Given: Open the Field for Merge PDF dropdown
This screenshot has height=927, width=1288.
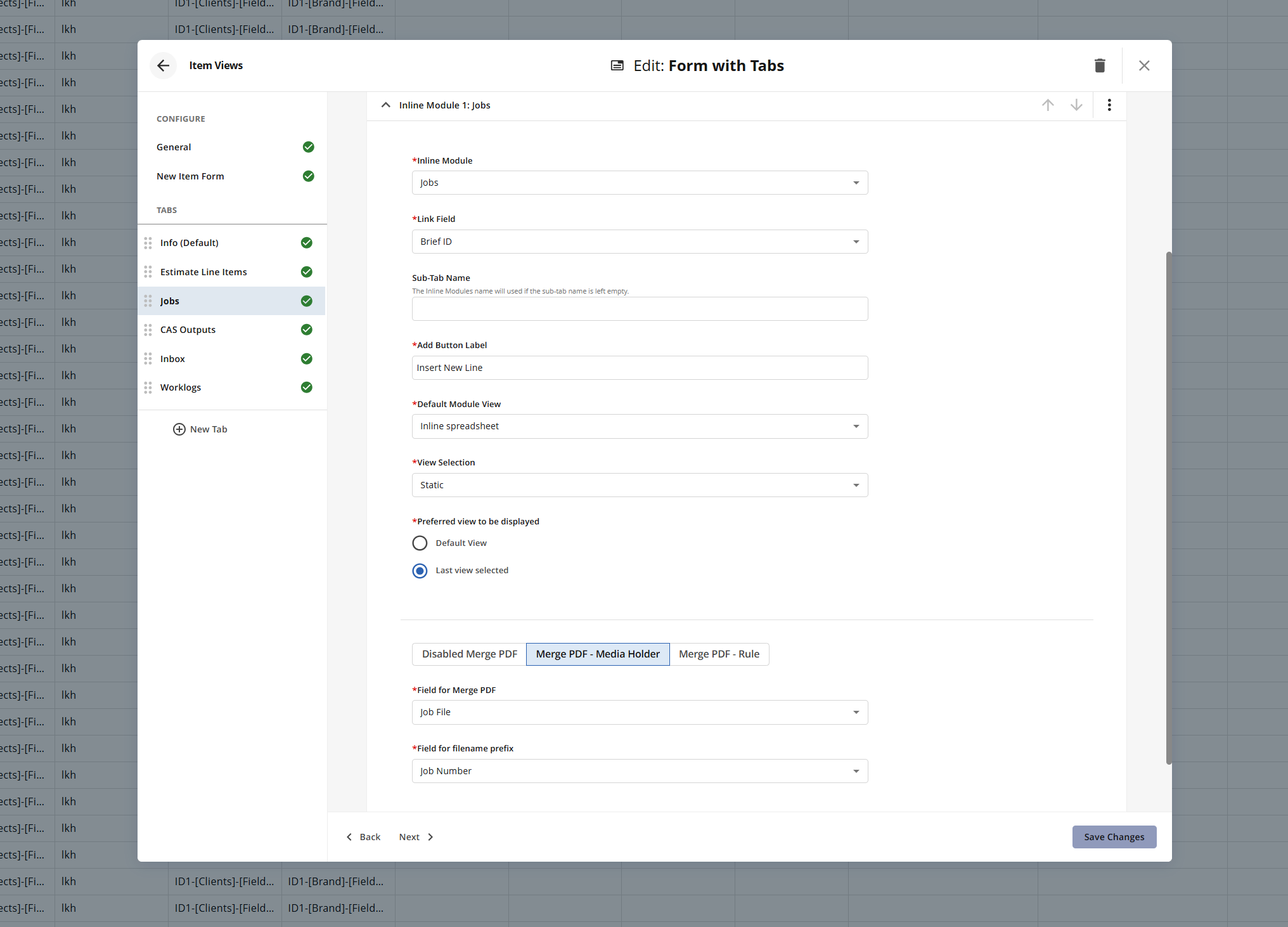Looking at the screenshot, I should pyautogui.click(x=640, y=712).
